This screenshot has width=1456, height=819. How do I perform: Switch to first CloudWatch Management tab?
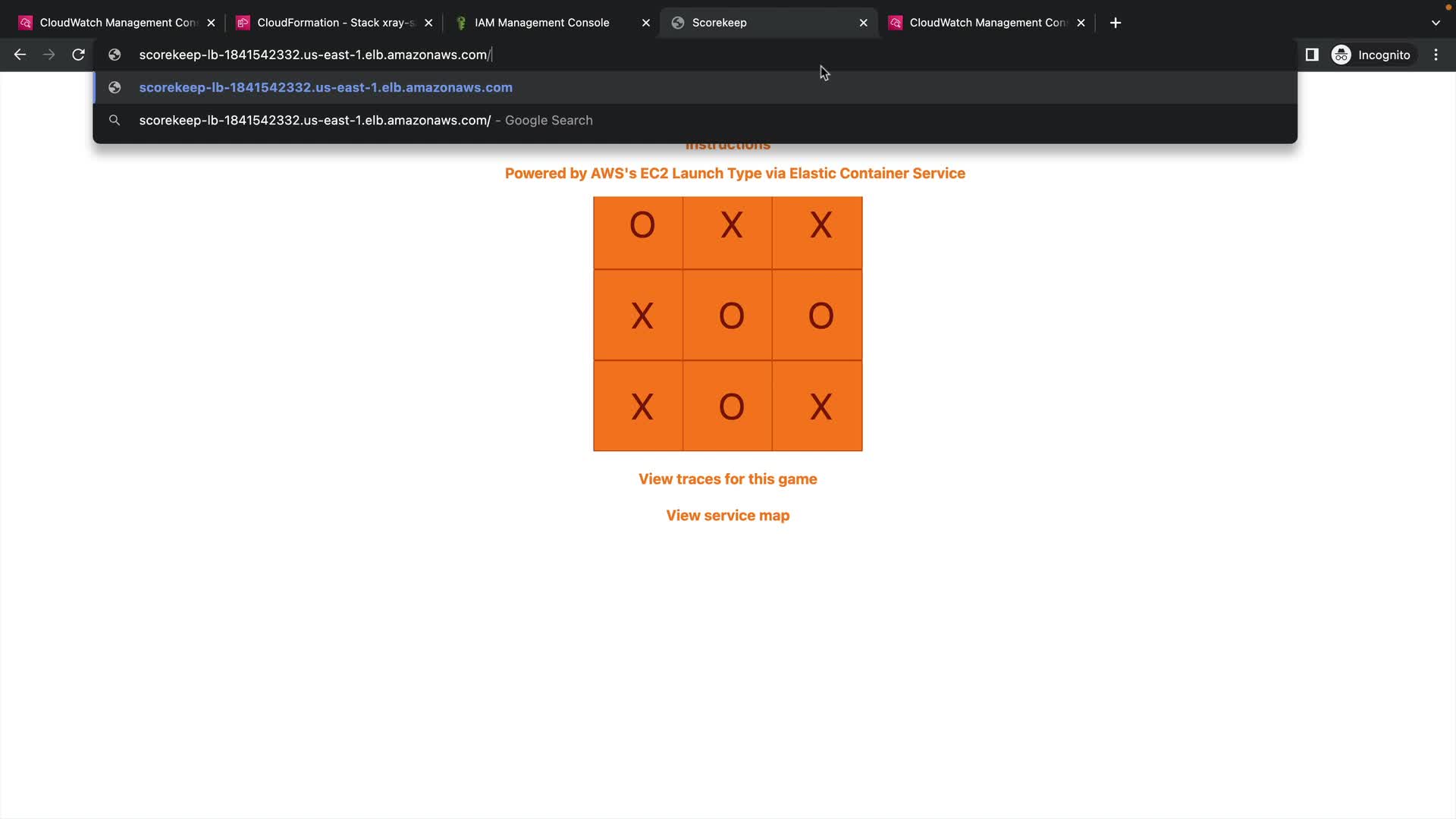(118, 23)
